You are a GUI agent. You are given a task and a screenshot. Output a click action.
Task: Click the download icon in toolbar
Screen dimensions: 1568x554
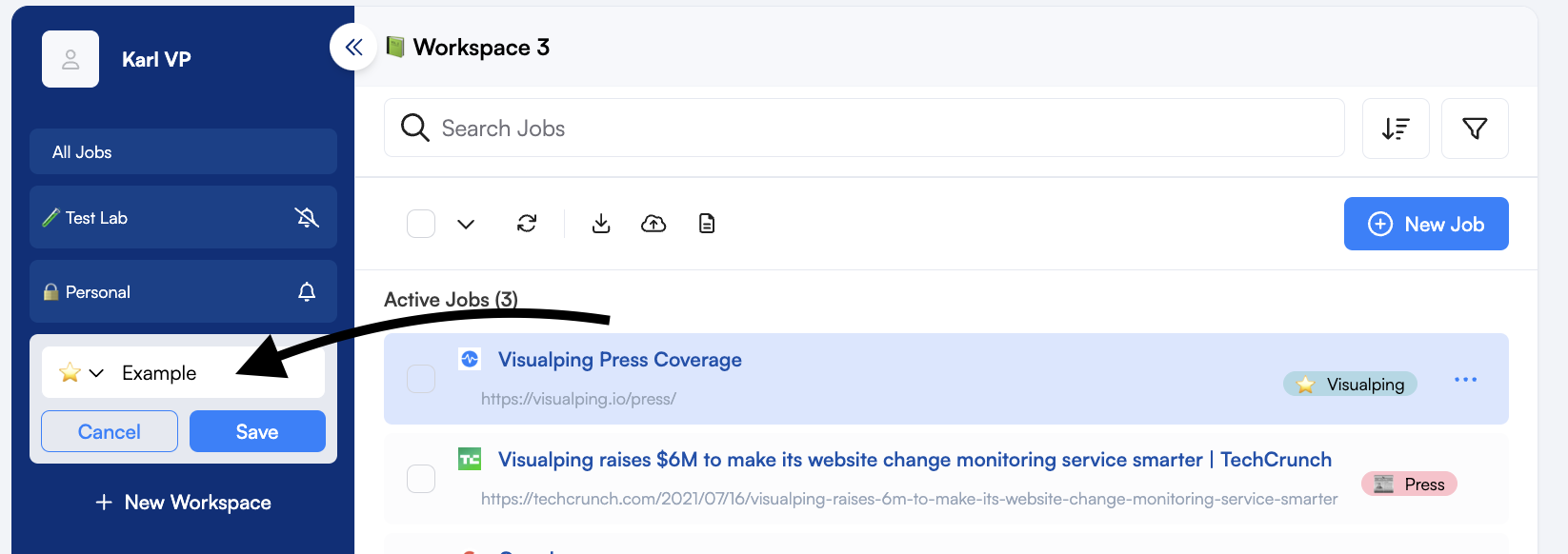(601, 223)
